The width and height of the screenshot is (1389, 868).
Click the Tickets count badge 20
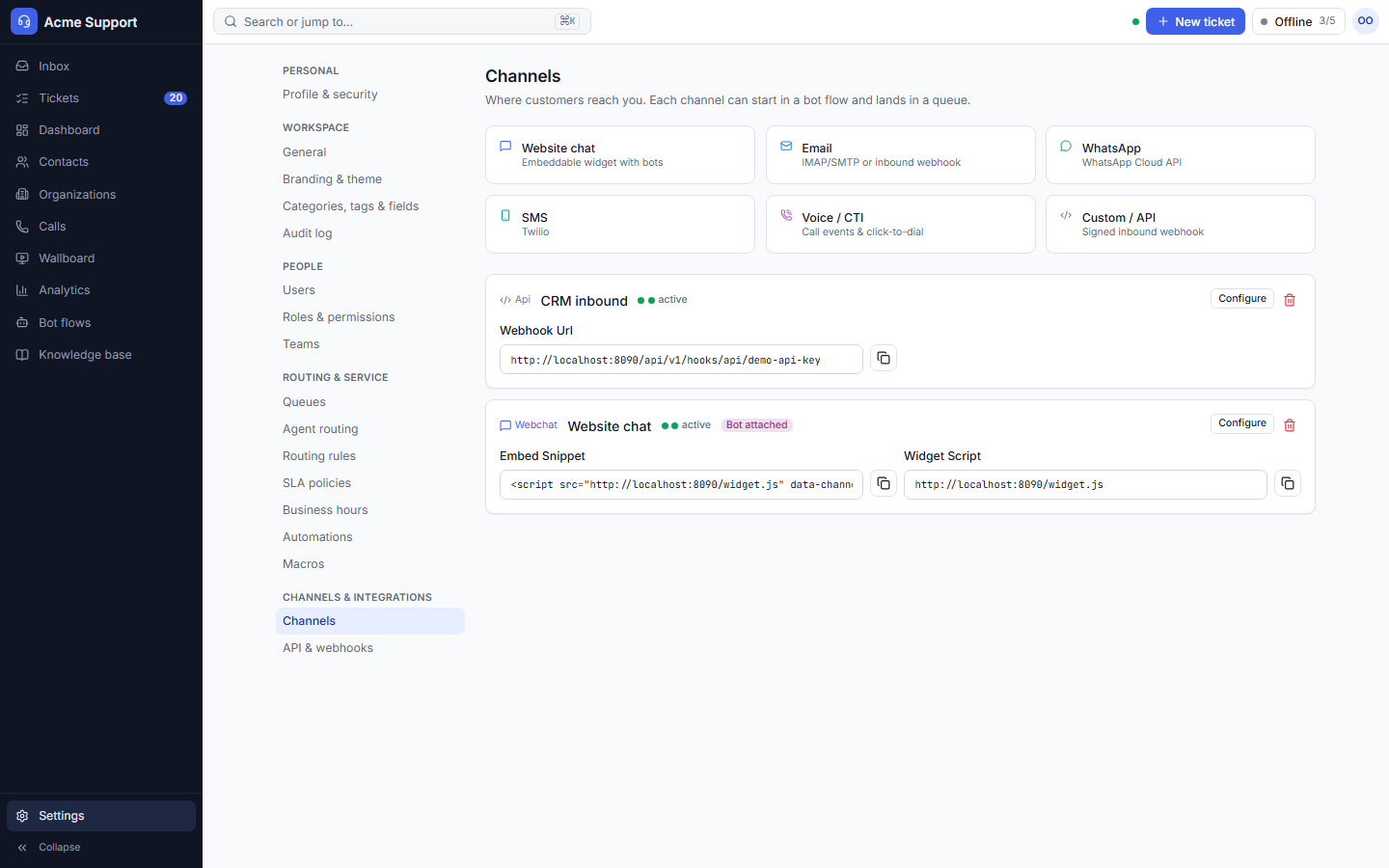point(176,98)
